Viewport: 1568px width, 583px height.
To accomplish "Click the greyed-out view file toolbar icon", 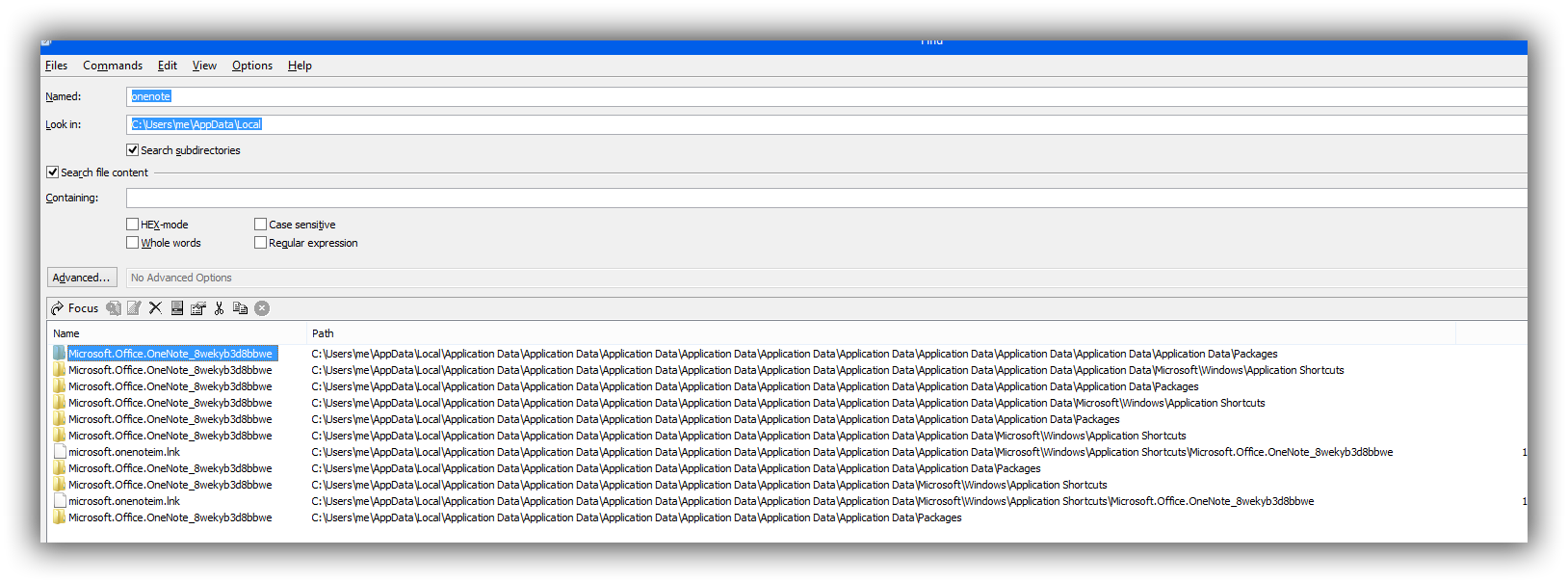I will point(114,308).
